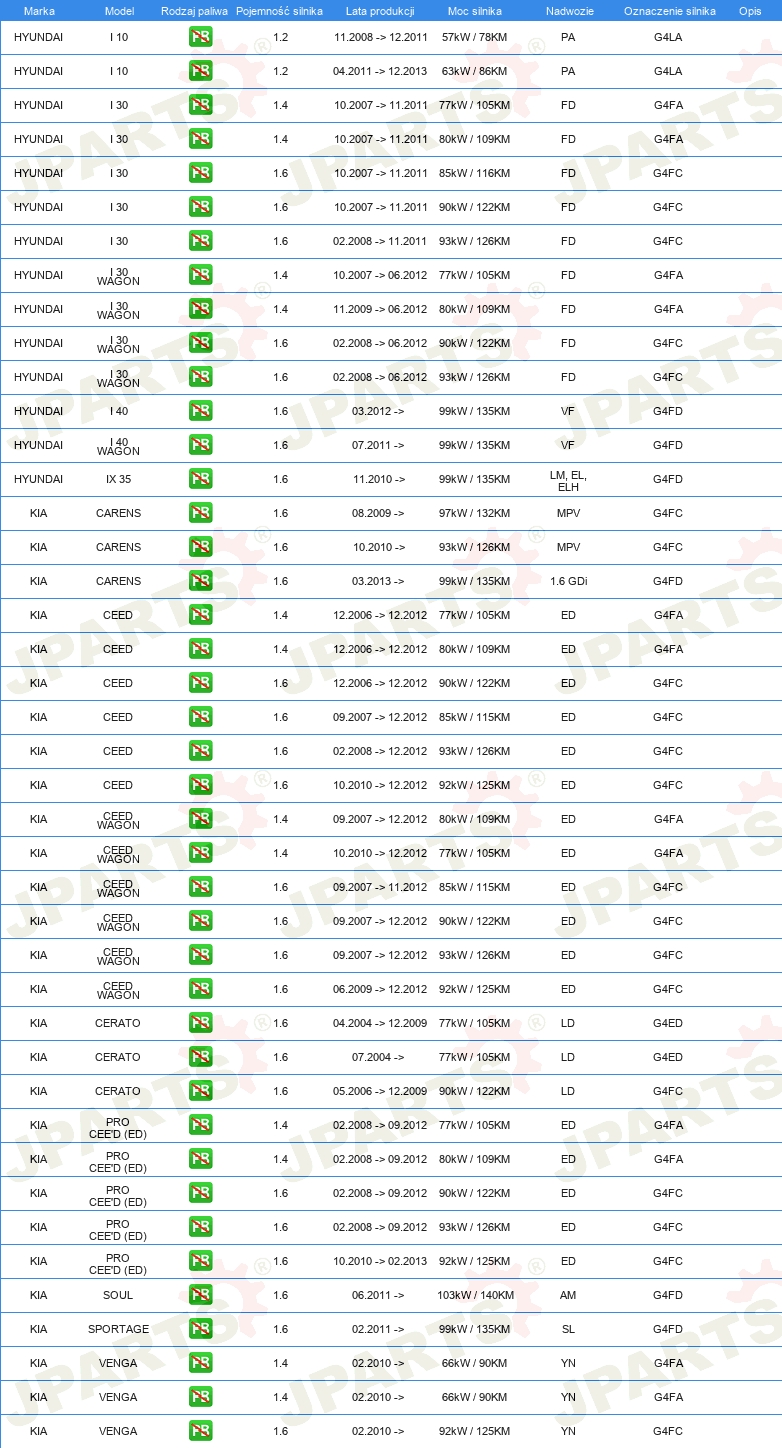Select the '85kW / 116KM' power cell
Screen dimensions: 782x1448
475,173
